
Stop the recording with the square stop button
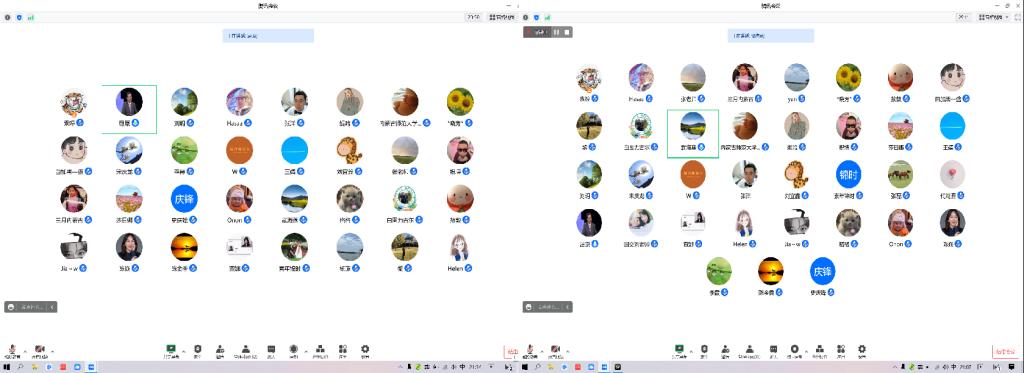[x=567, y=31]
